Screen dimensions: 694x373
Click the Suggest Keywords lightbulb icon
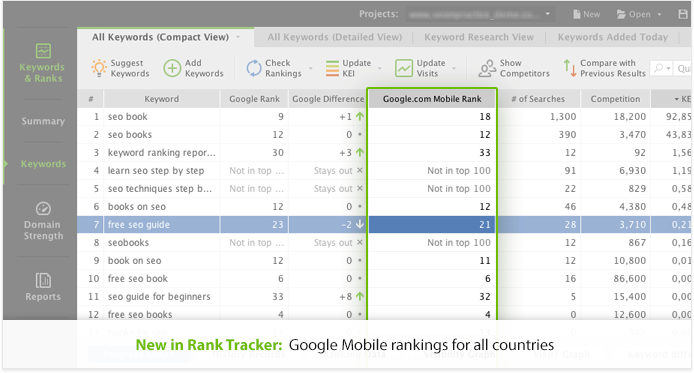(99, 68)
